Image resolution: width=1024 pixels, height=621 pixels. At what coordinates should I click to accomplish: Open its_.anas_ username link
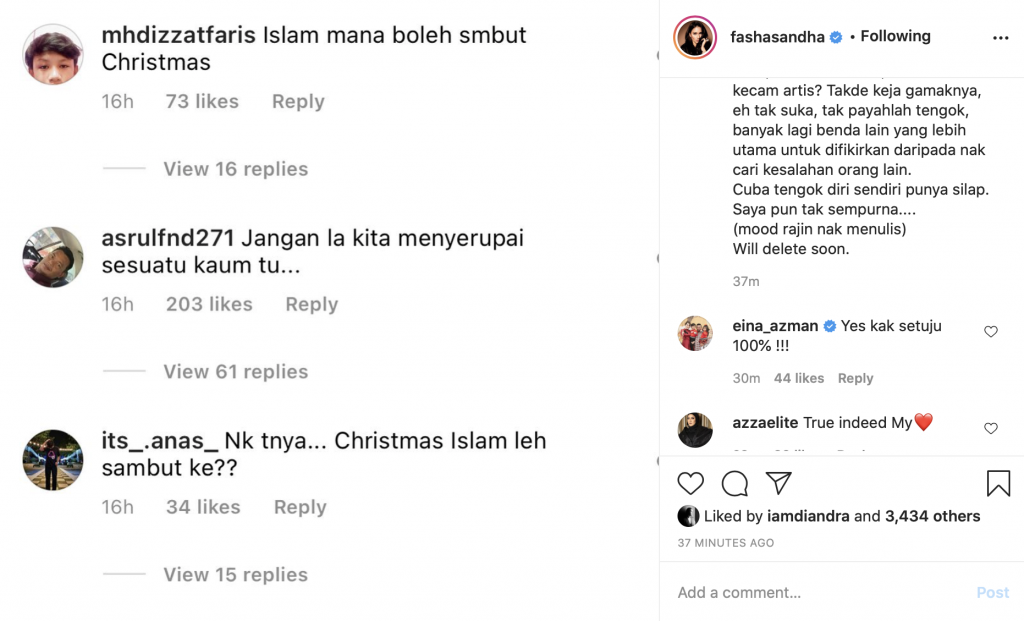pyautogui.click(x=159, y=441)
